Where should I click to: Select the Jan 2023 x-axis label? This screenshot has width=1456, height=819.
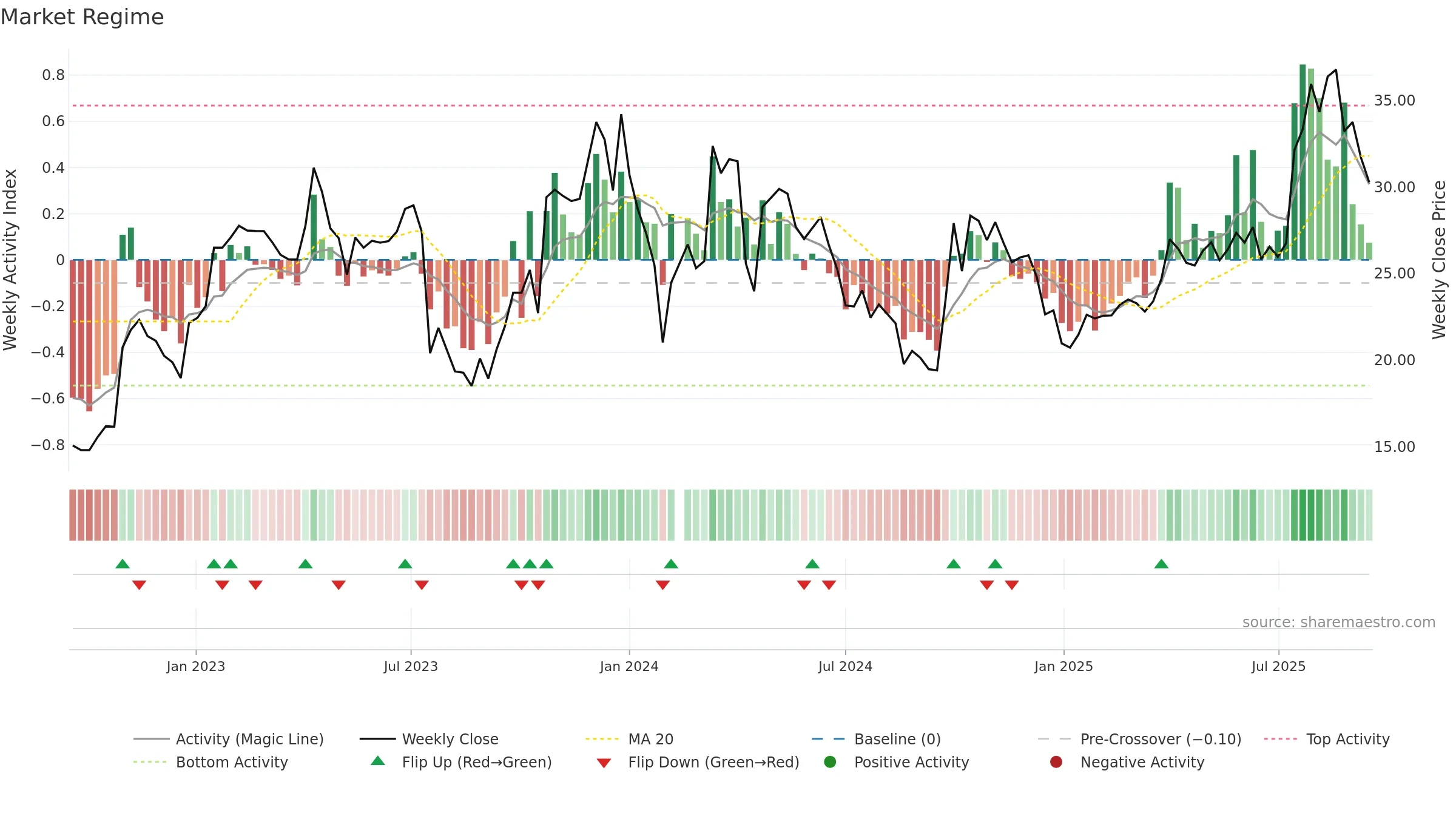click(x=196, y=666)
